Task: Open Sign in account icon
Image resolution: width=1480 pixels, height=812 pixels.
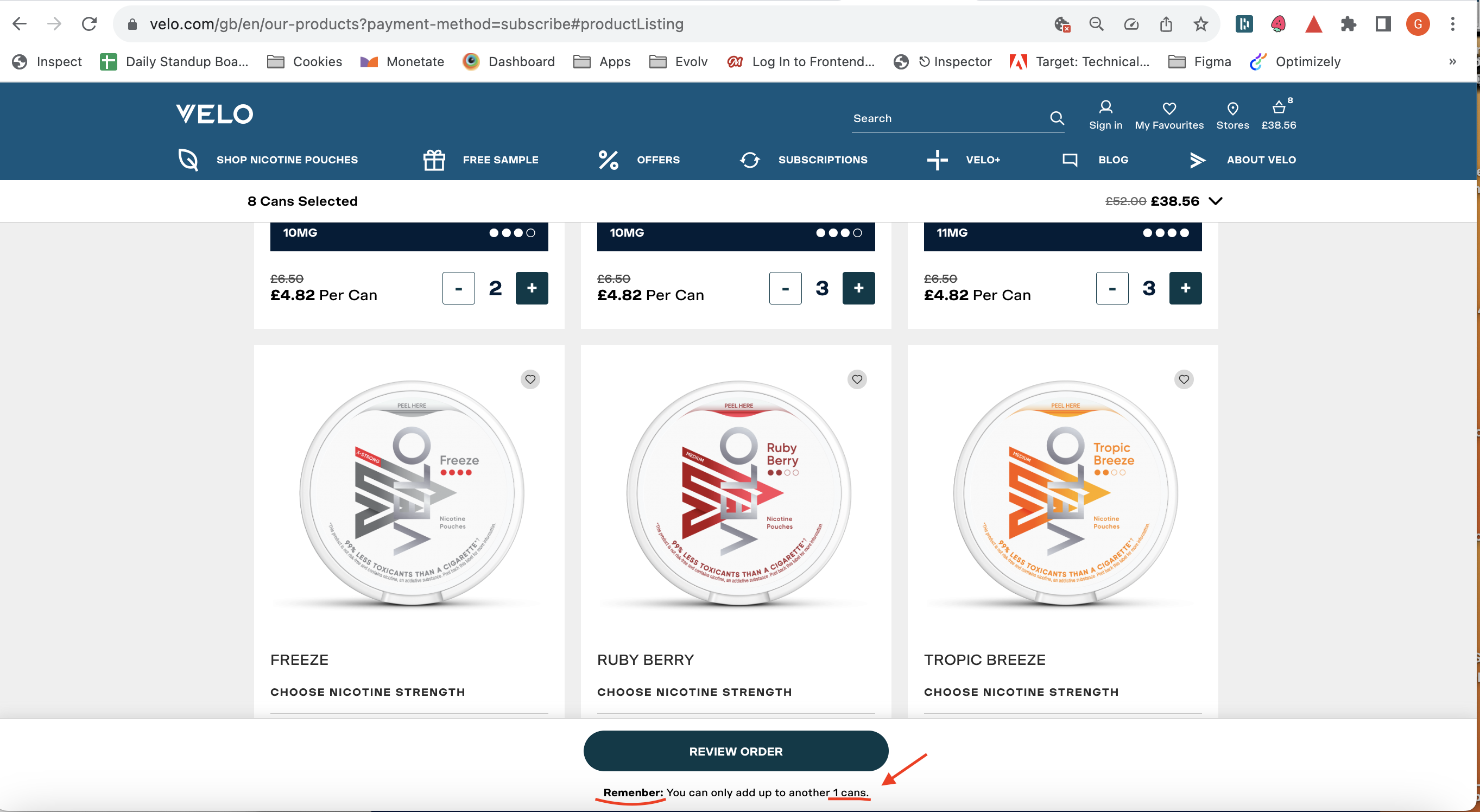Action: (1105, 115)
